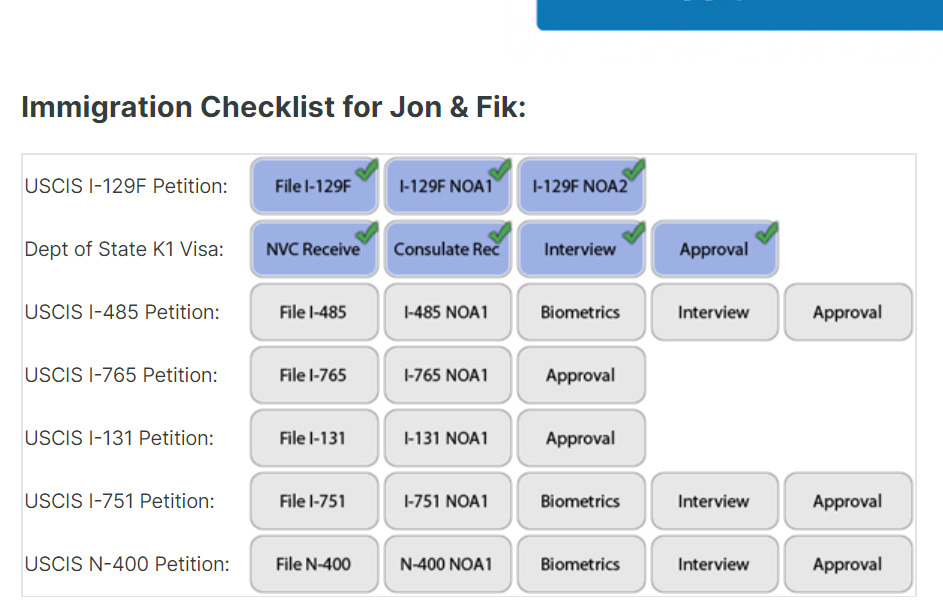Click the checked File I-129F step
This screenshot has width=943, height=616.
[x=314, y=186]
